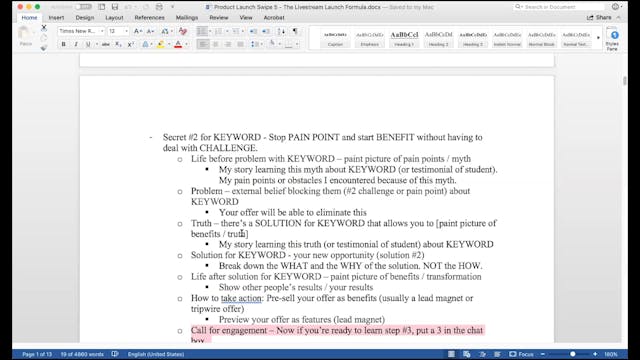The image size is (640, 360).
Task: Open the References tab
Action: (149, 18)
